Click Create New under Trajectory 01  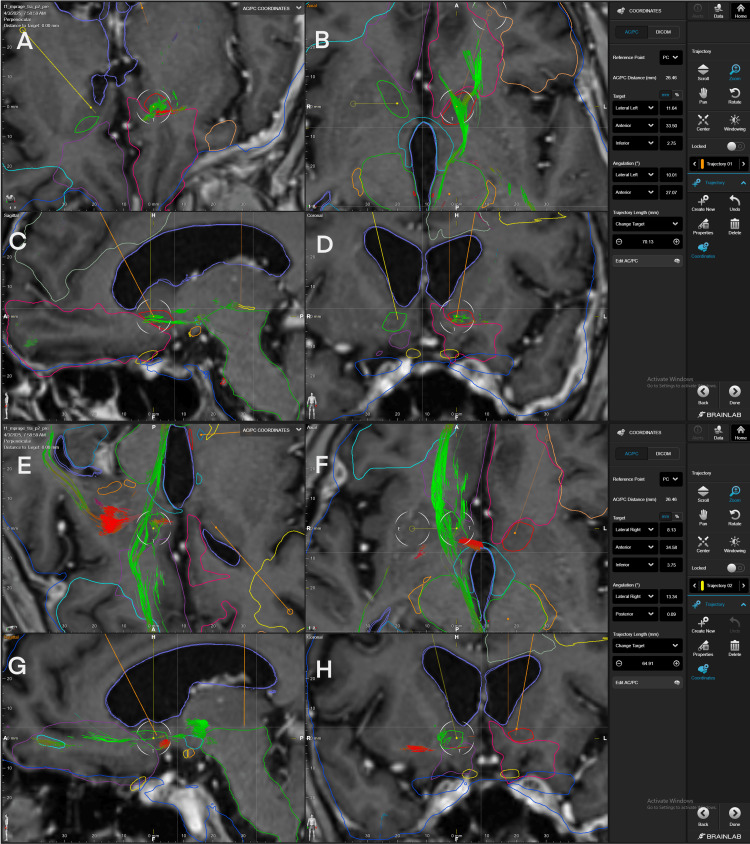703,203
